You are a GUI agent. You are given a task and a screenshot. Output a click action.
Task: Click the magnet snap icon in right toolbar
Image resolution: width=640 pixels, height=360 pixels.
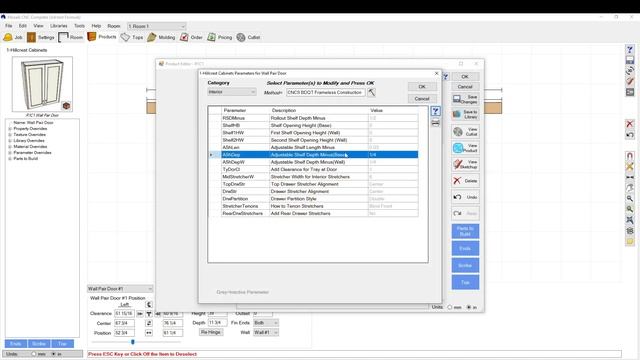pyautogui.click(x=630, y=156)
